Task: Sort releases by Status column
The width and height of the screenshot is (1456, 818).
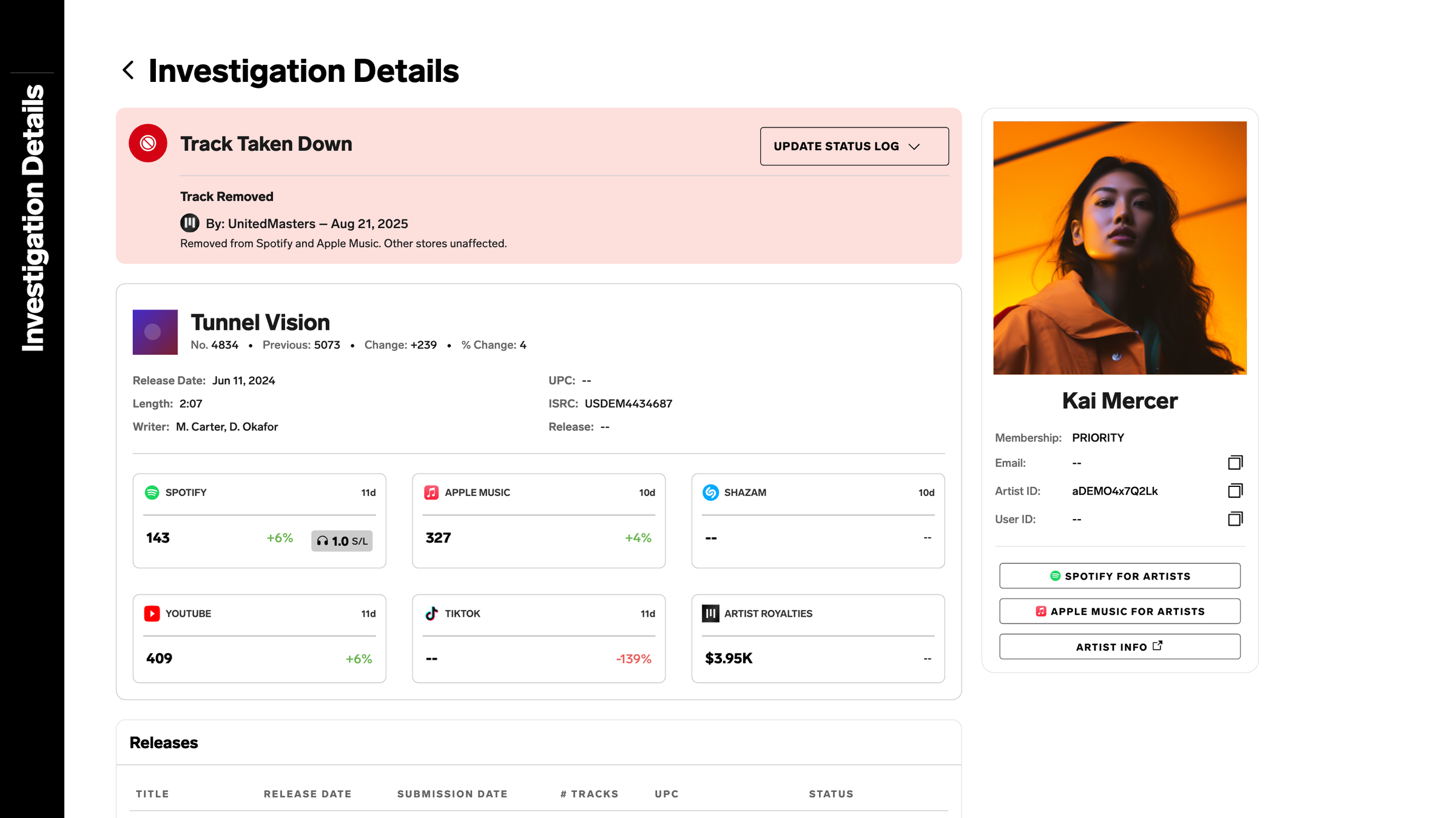Action: point(831,794)
